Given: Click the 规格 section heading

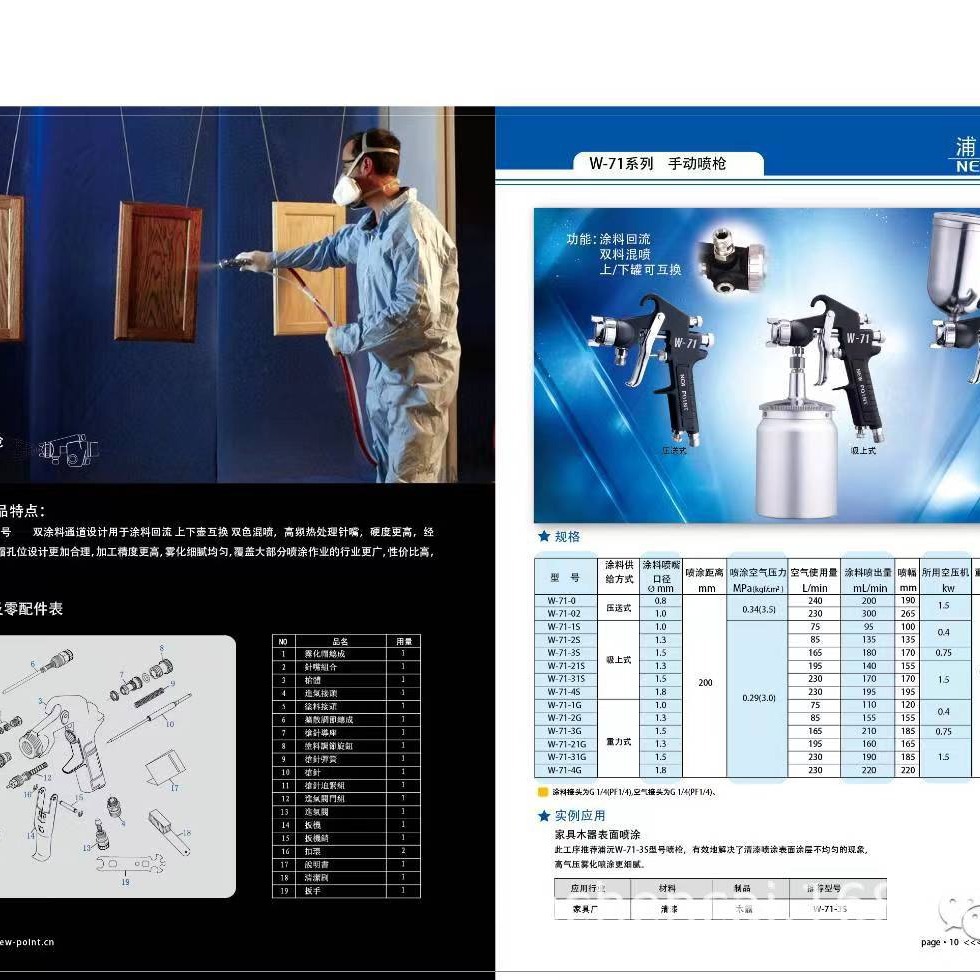Looking at the screenshot, I should pyautogui.click(x=568, y=536).
